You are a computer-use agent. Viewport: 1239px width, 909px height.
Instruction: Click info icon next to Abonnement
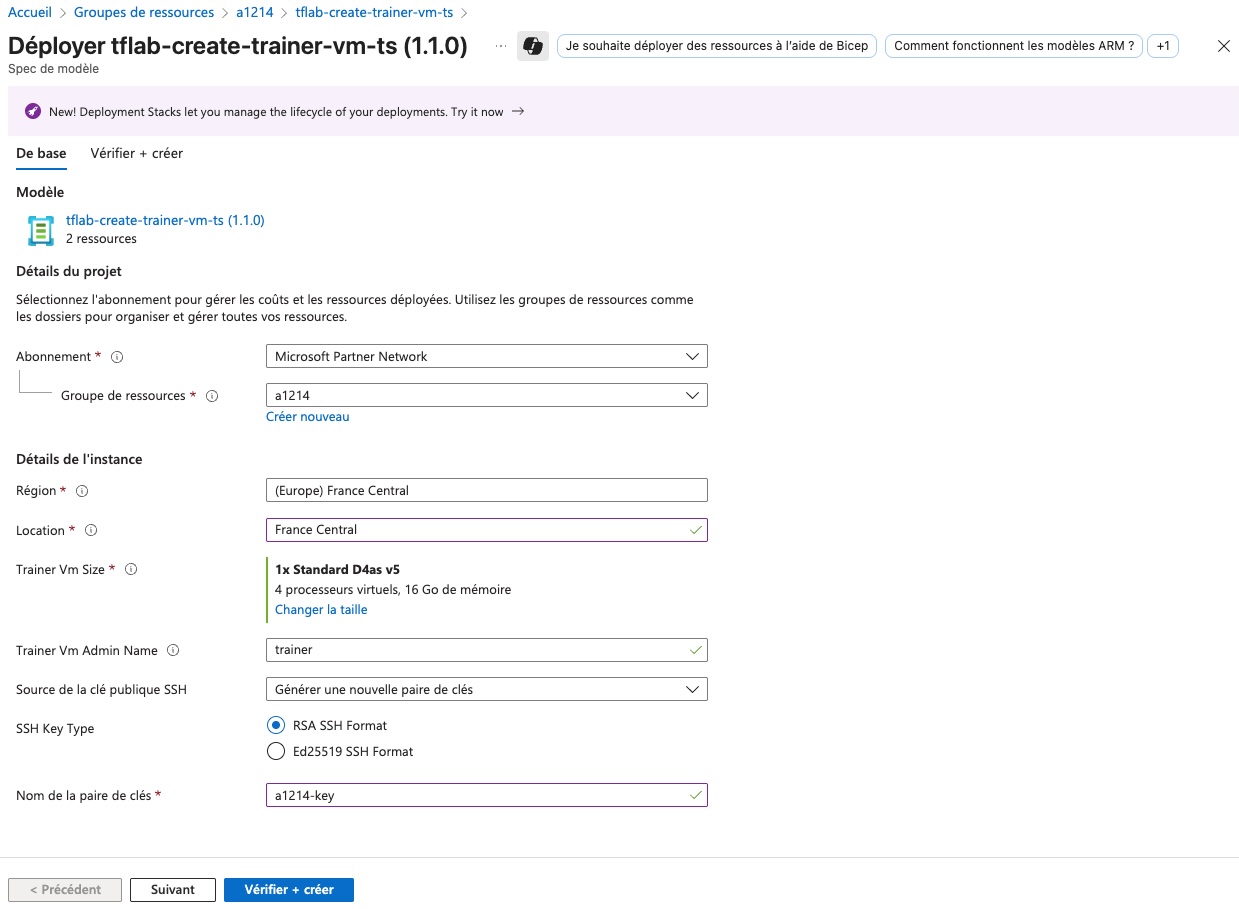point(117,357)
